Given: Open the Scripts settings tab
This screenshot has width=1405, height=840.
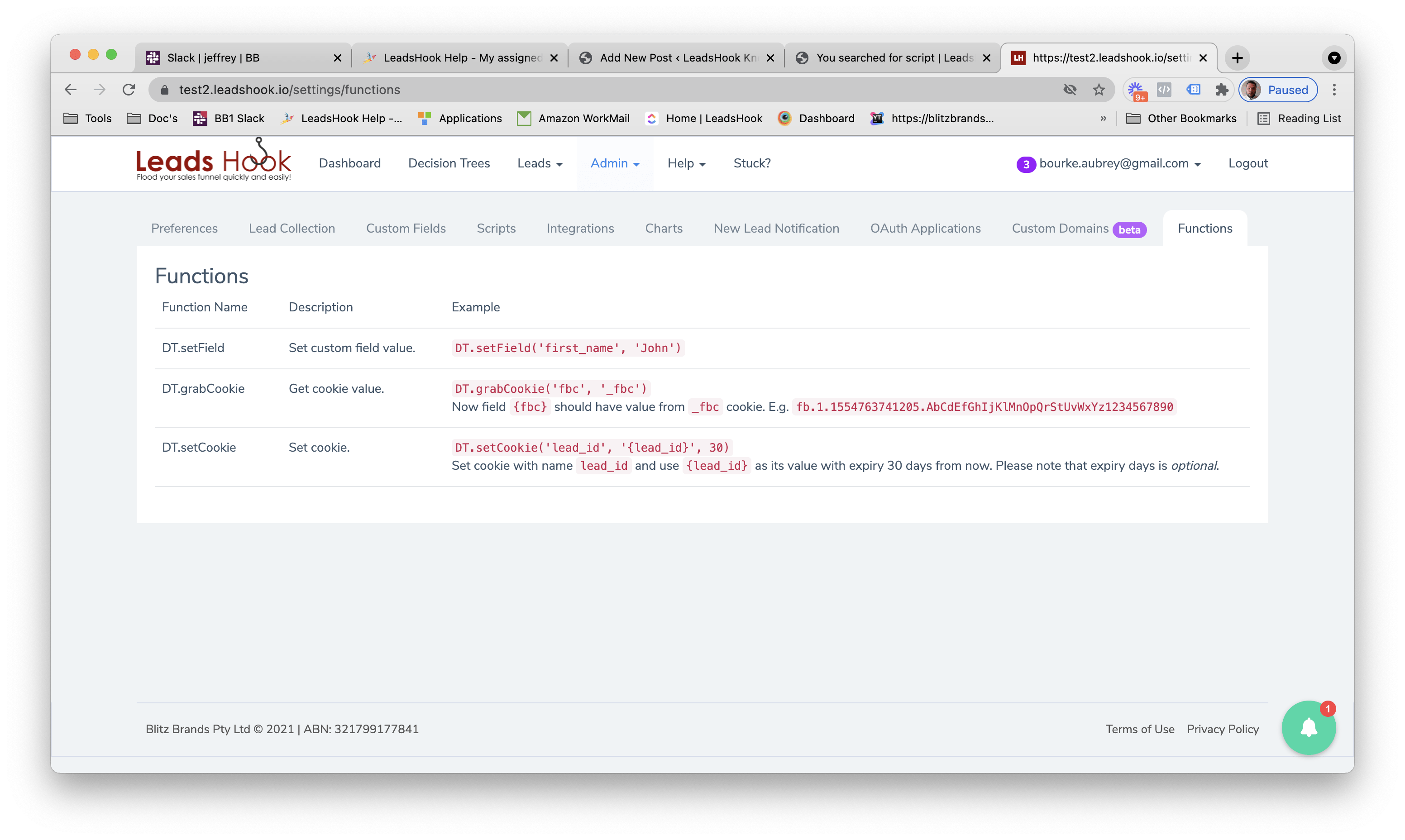Looking at the screenshot, I should pyautogui.click(x=496, y=228).
